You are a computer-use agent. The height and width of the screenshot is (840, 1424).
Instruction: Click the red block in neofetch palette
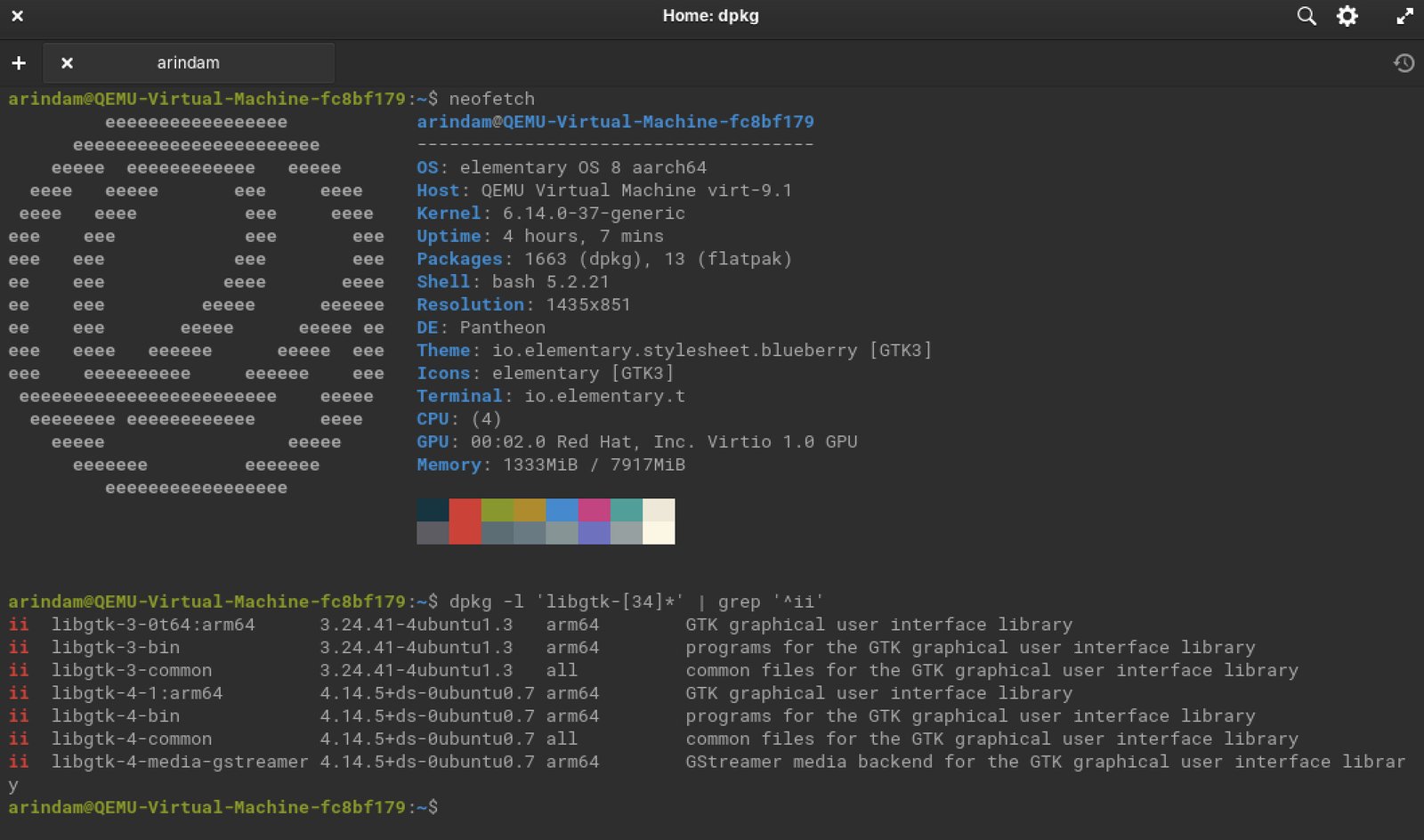click(465, 521)
